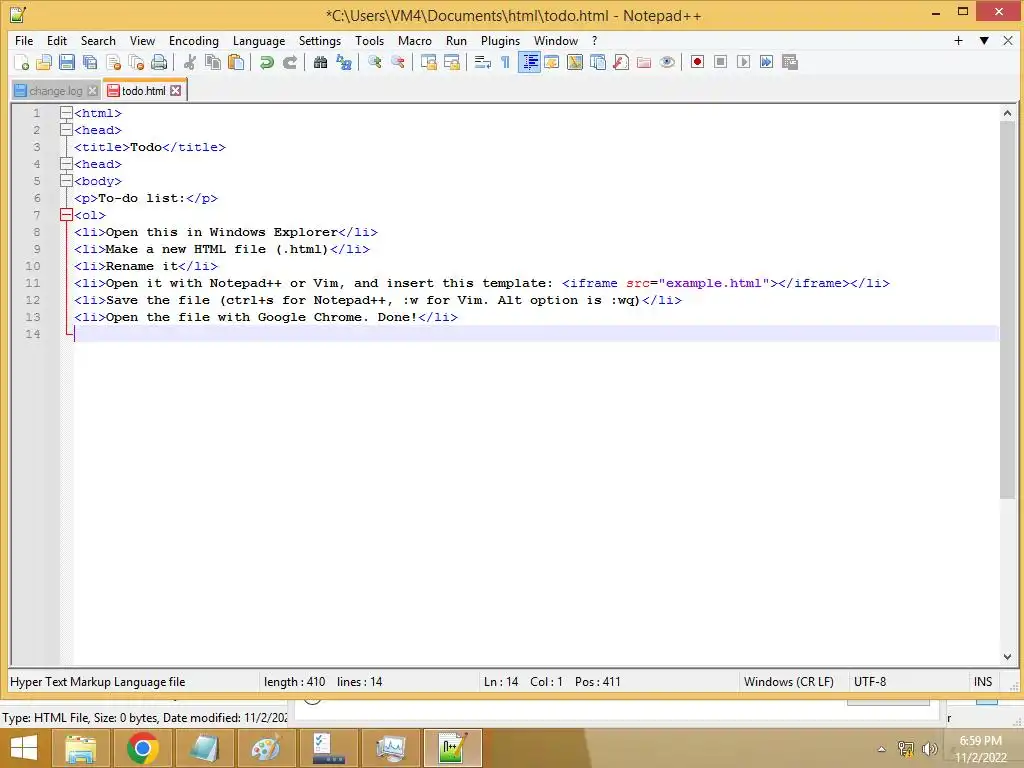Click scrollbar down arrow in editor
Viewport: 1024px width, 768px height.
click(x=1007, y=657)
